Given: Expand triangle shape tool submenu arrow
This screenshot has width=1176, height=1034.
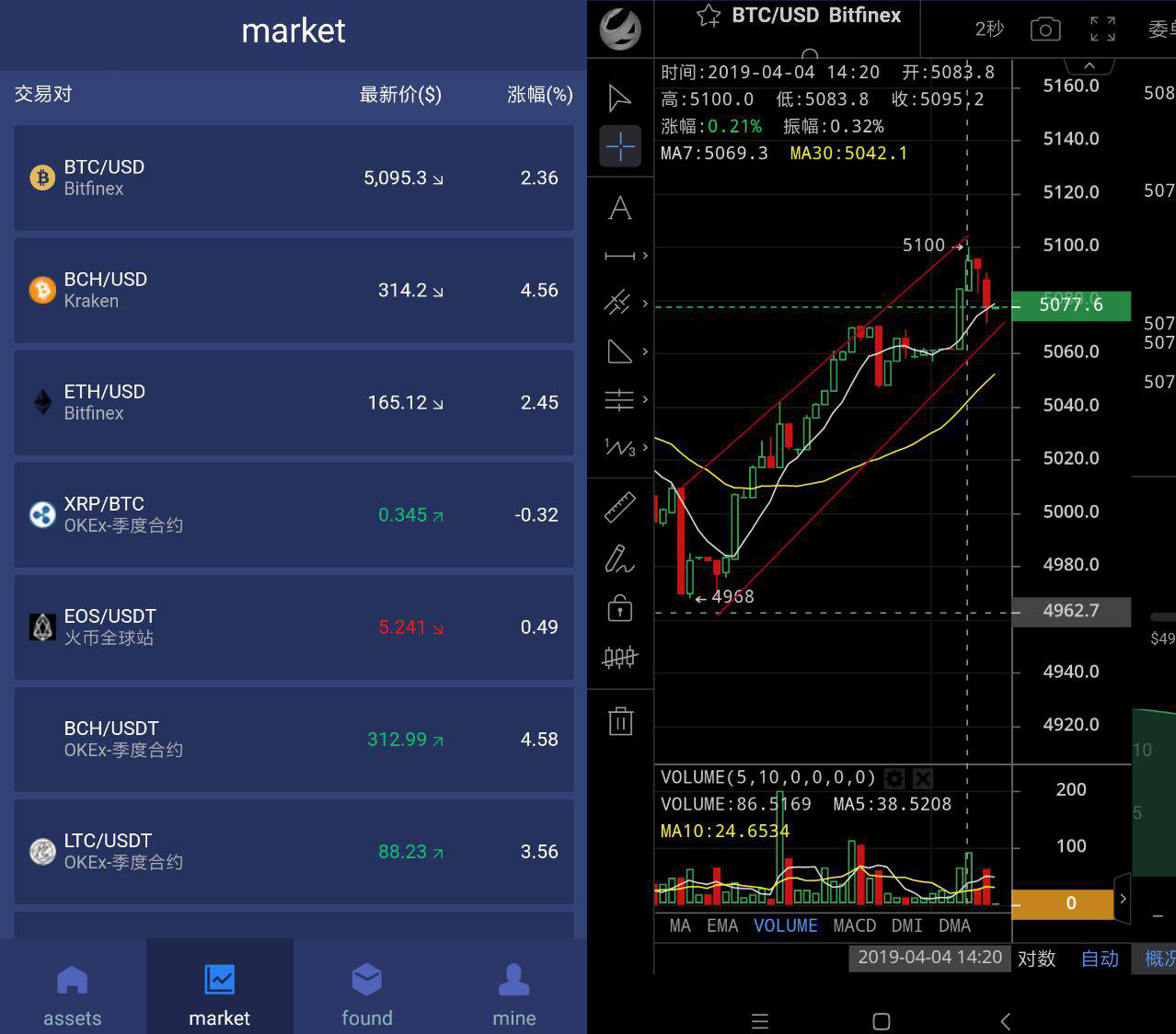Looking at the screenshot, I should [645, 351].
